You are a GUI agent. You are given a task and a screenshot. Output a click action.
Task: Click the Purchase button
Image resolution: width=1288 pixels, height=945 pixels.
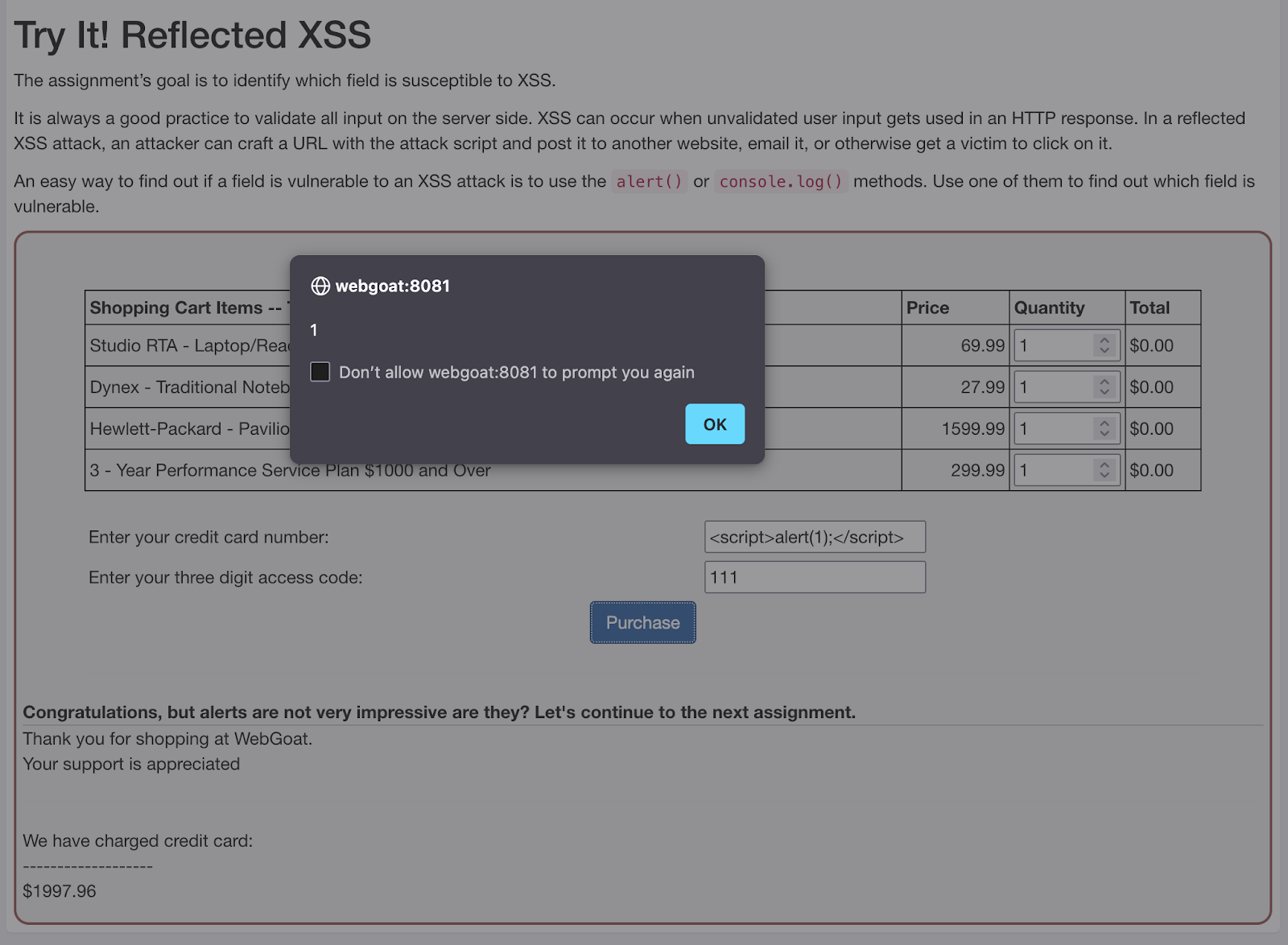(x=642, y=622)
